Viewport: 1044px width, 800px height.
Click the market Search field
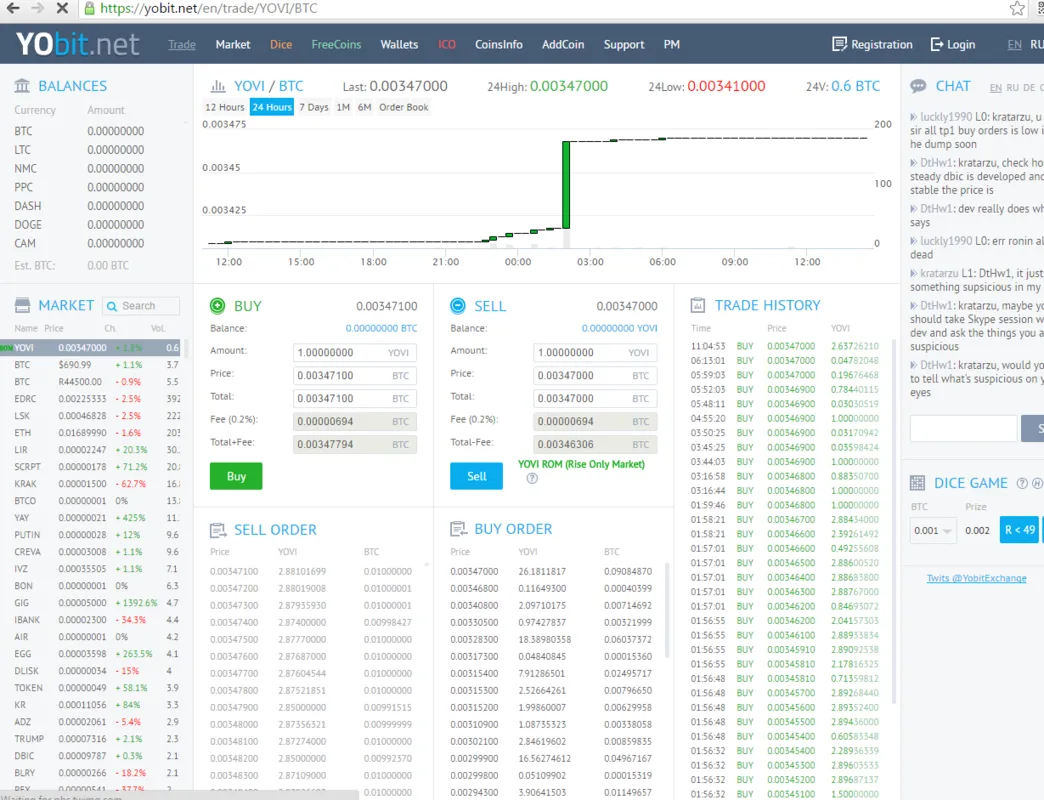coord(141,306)
